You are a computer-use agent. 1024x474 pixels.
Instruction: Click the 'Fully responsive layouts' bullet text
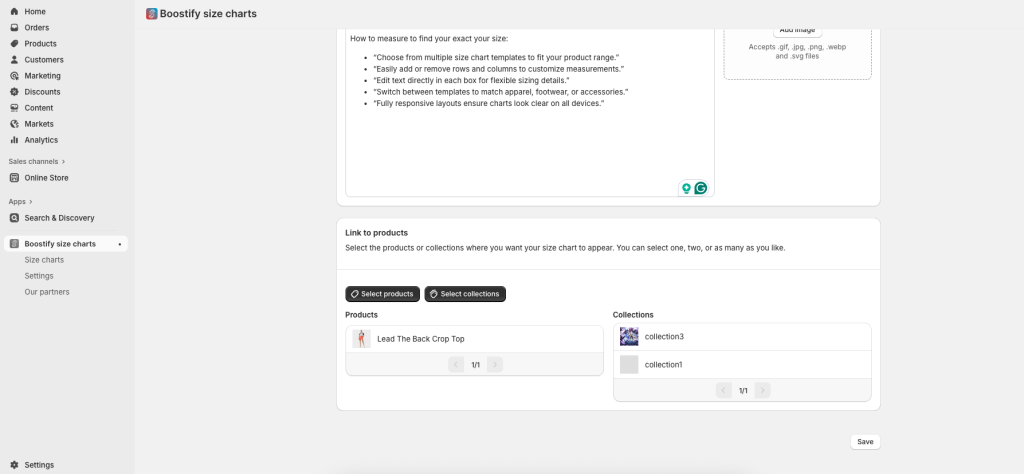(488, 103)
